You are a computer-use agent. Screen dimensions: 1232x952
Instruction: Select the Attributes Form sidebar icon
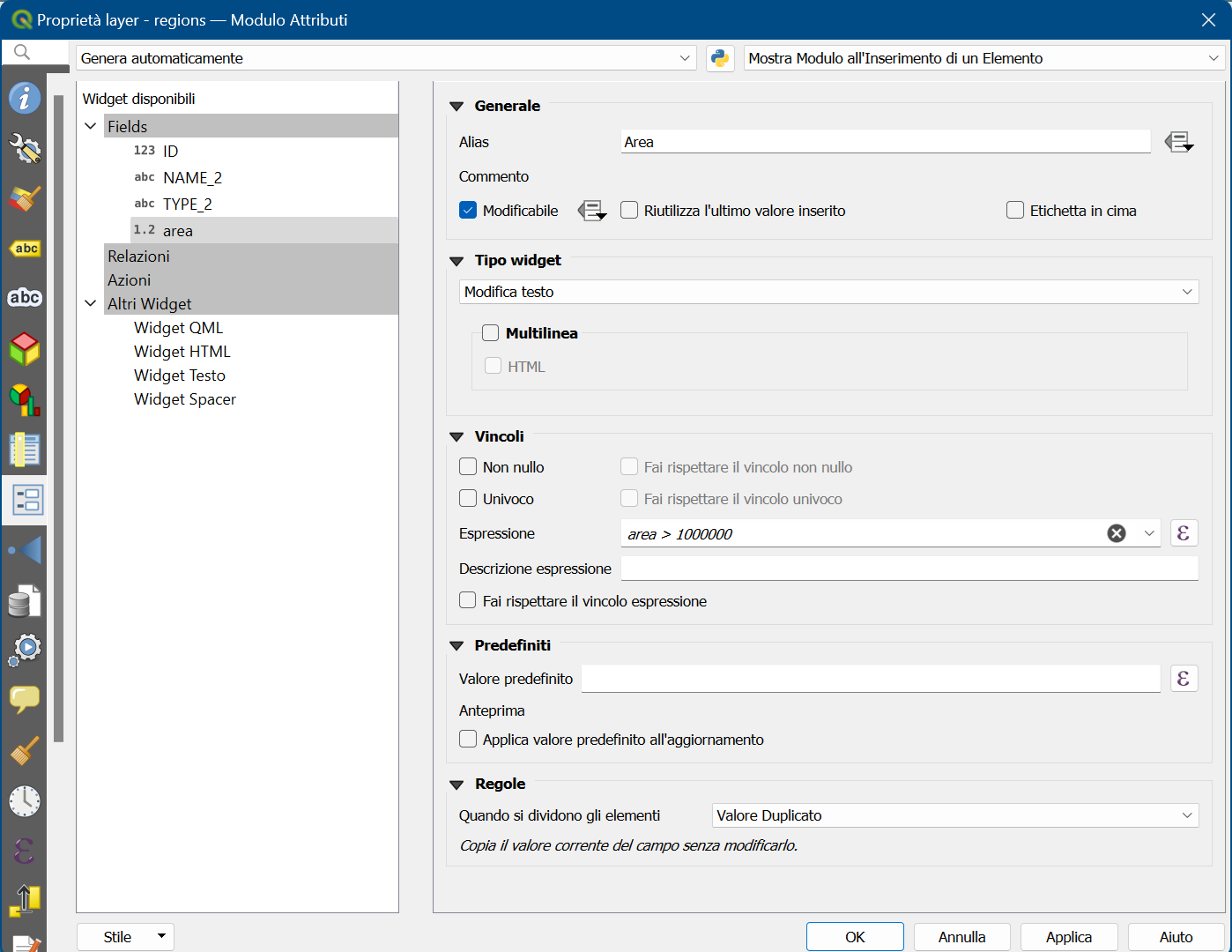[27, 500]
